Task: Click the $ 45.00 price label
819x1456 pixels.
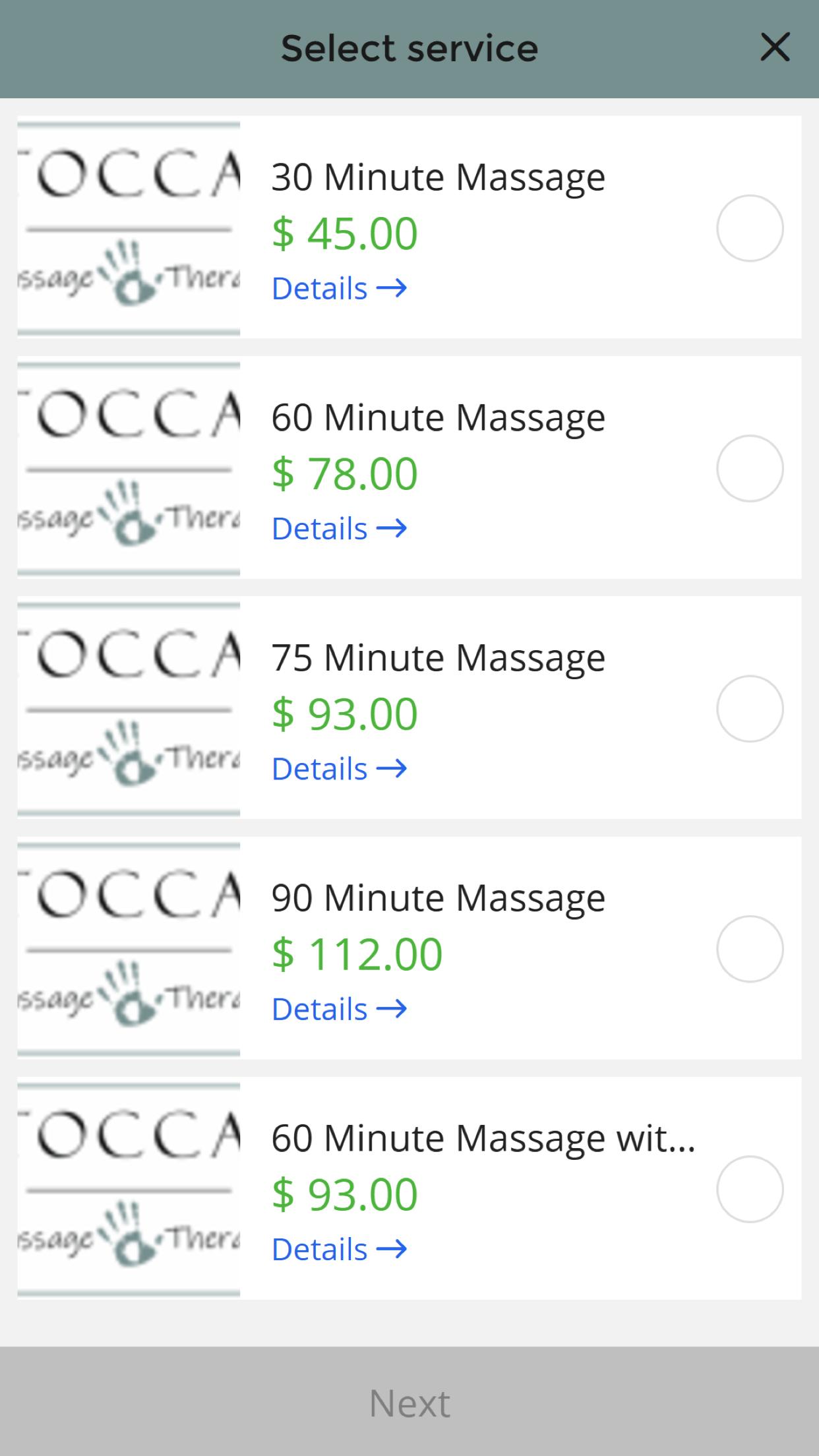Action: [345, 233]
